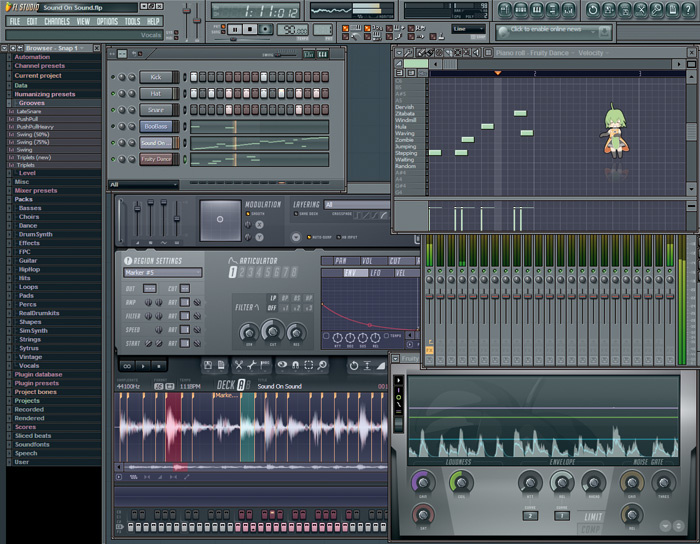This screenshot has width=700, height=544.
Task: Open the EDIT menu
Action: 32,21
